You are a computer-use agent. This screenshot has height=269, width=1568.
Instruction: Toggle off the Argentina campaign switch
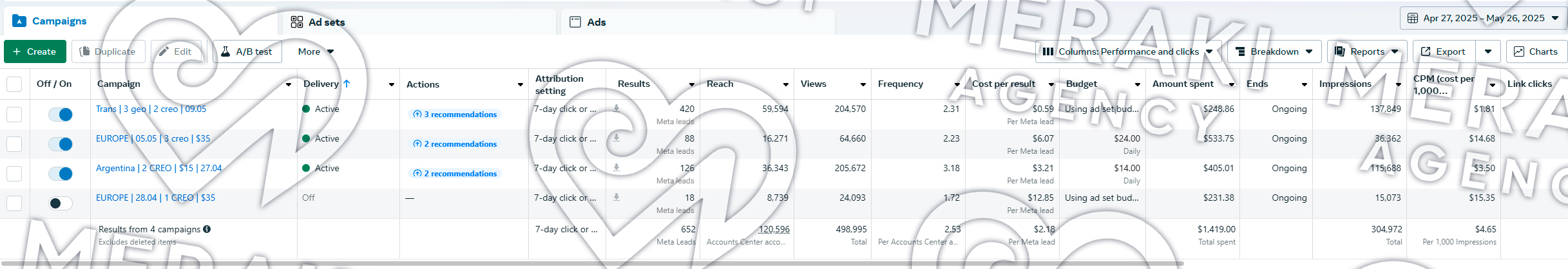point(61,174)
